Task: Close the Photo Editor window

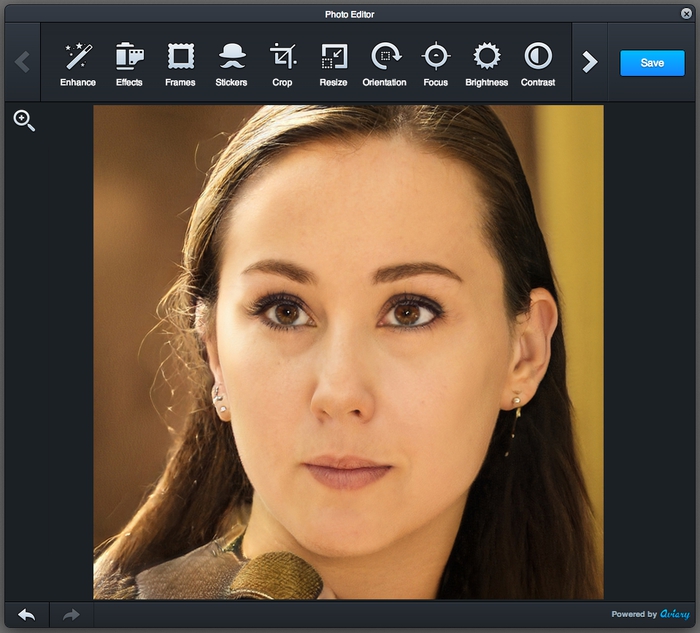Action: click(x=687, y=14)
